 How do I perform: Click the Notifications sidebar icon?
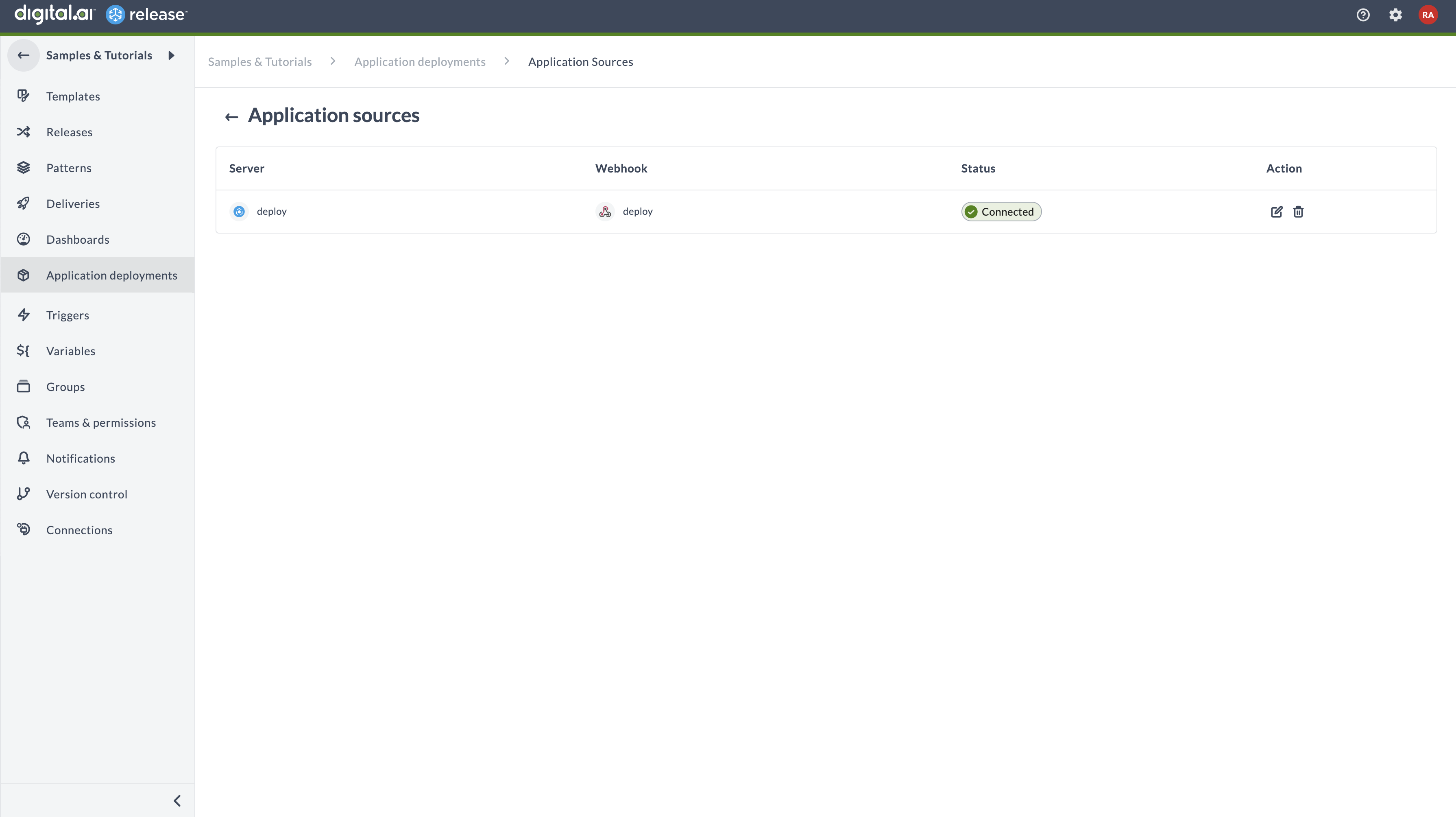click(24, 458)
